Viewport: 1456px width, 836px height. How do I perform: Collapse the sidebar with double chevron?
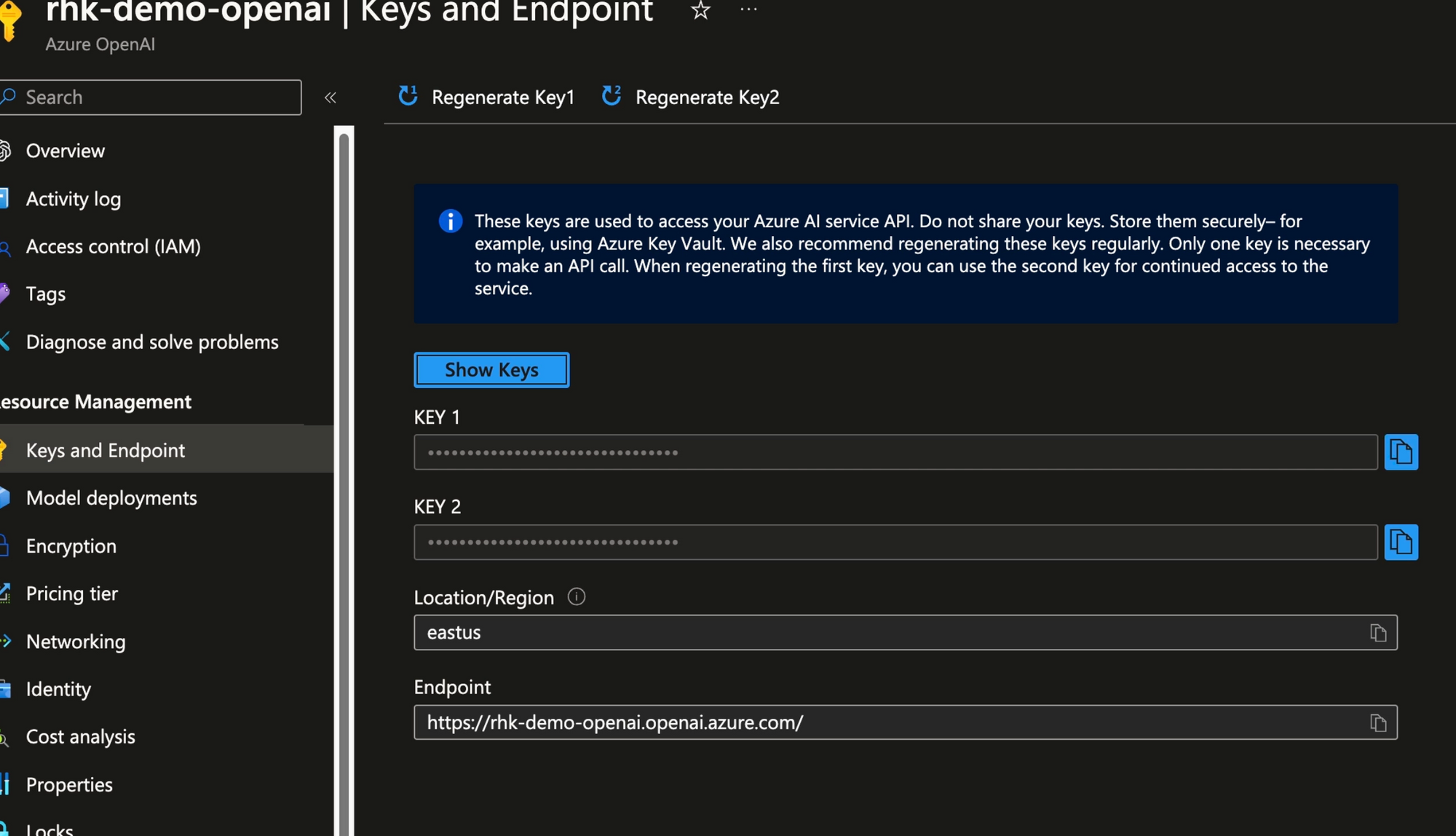click(331, 98)
